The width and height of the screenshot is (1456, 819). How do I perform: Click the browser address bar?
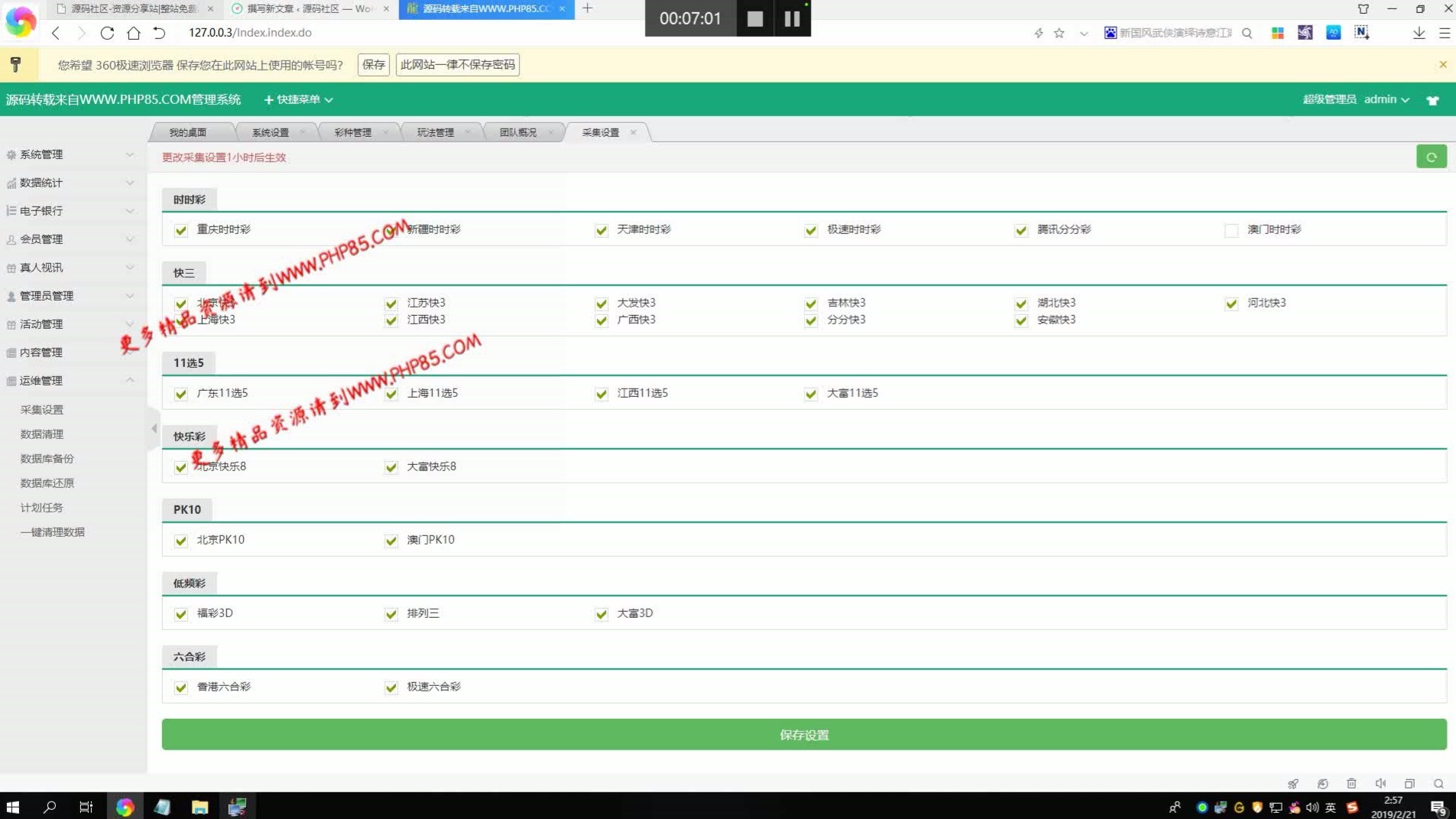604,33
